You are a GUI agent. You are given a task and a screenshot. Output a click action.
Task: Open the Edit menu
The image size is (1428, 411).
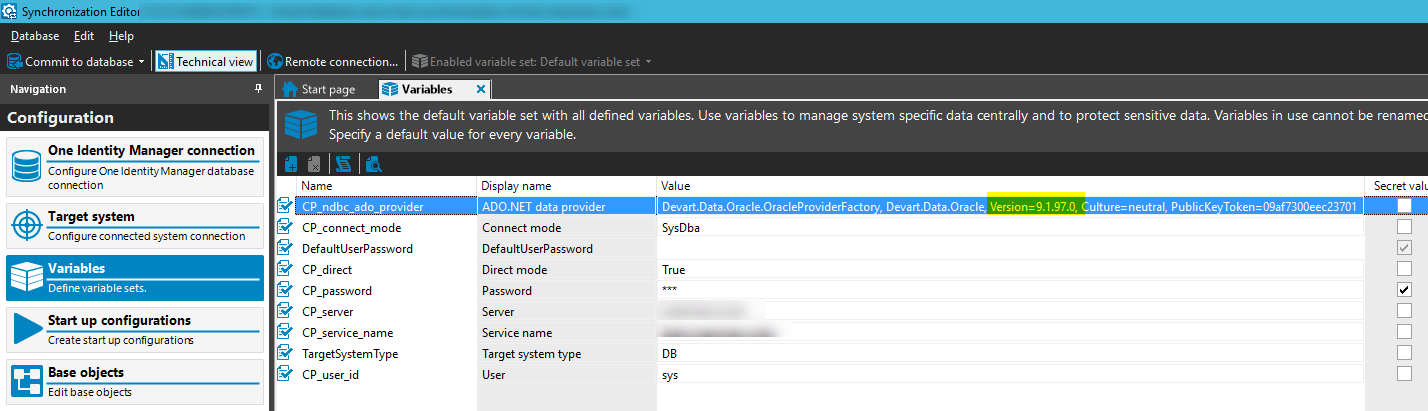[84, 36]
